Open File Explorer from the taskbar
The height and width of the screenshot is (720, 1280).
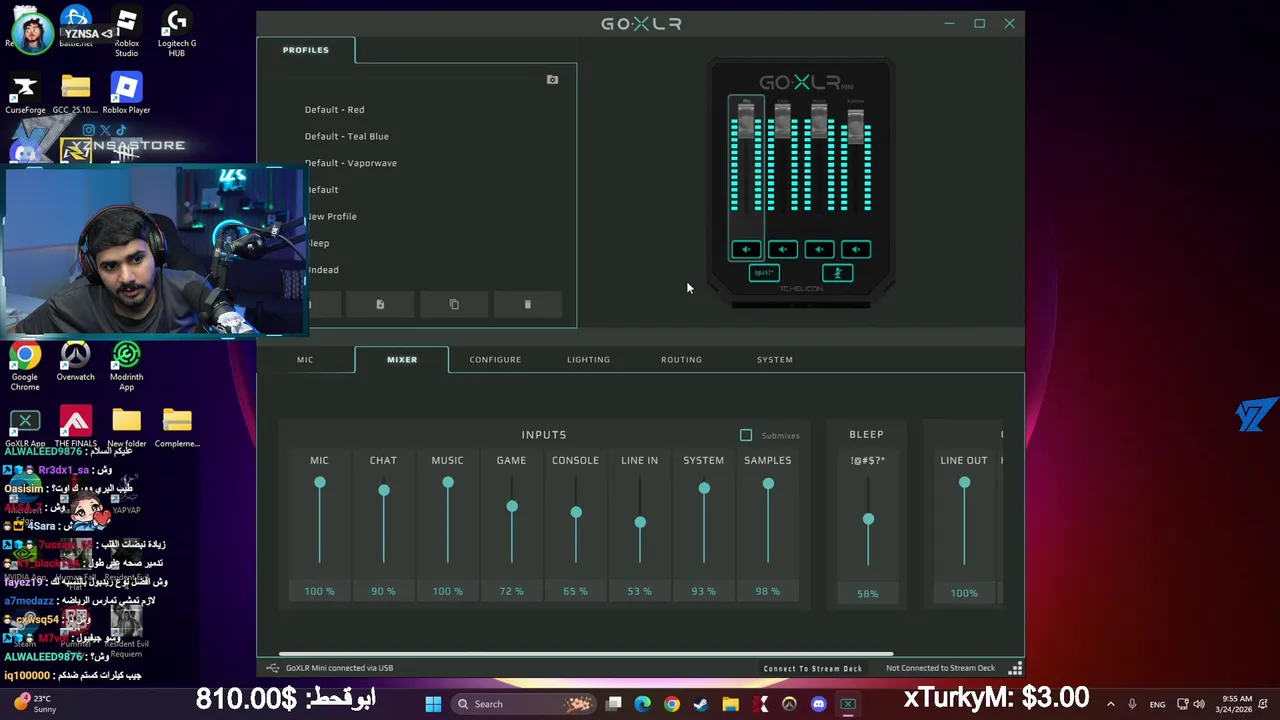[731, 704]
